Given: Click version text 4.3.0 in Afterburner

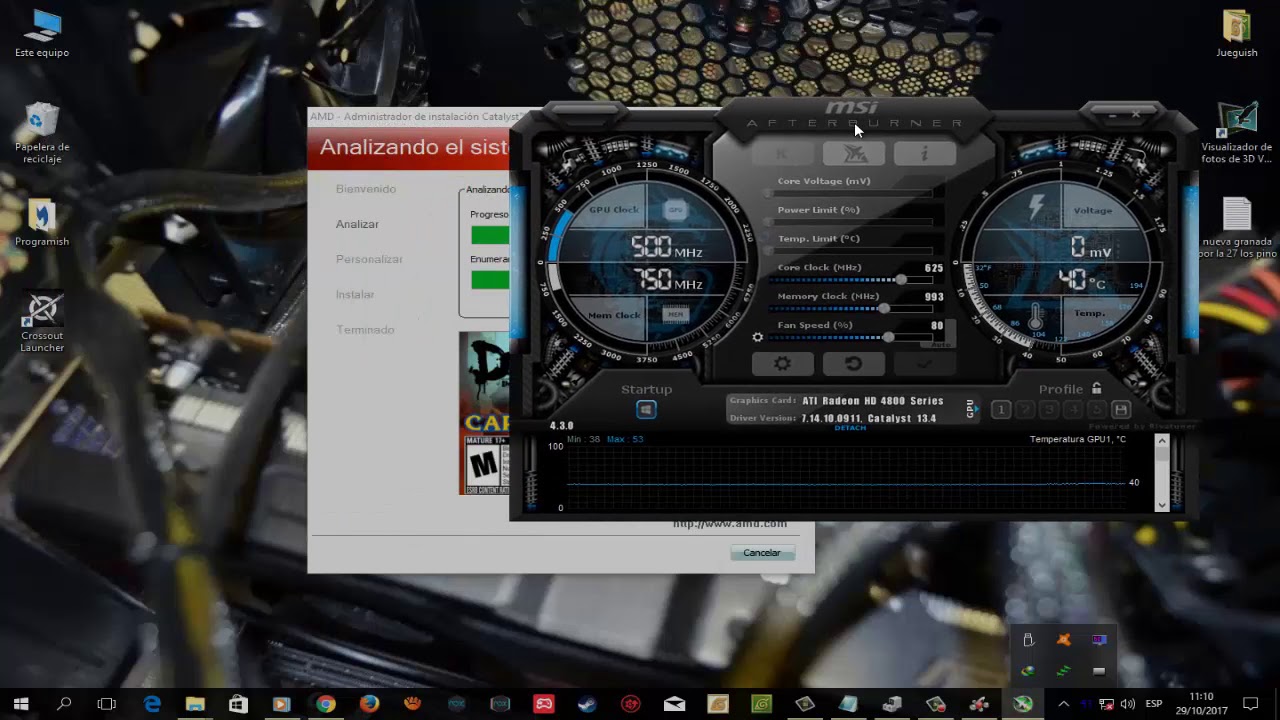Looking at the screenshot, I should (561, 426).
